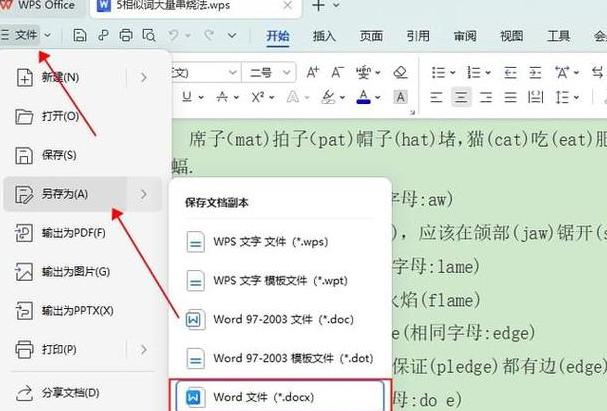Justify the paragraph text
Viewport: 607px width, 411px height.
pos(510,97)
